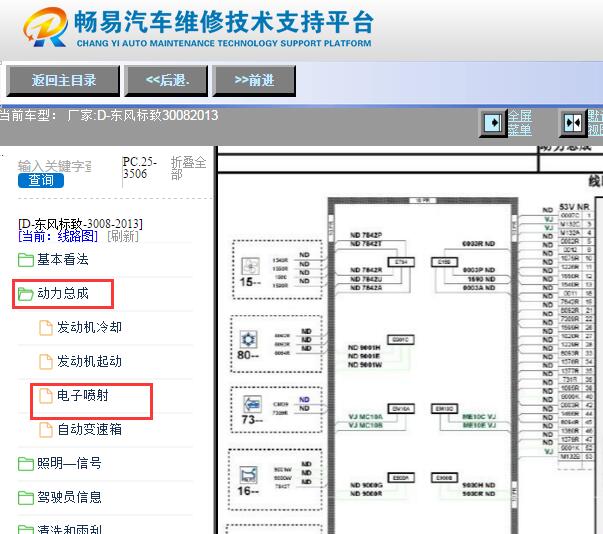This screenshot has height=534, width=603.
Task: Click the ND 7842P wire label
Action: click(366, 235)
